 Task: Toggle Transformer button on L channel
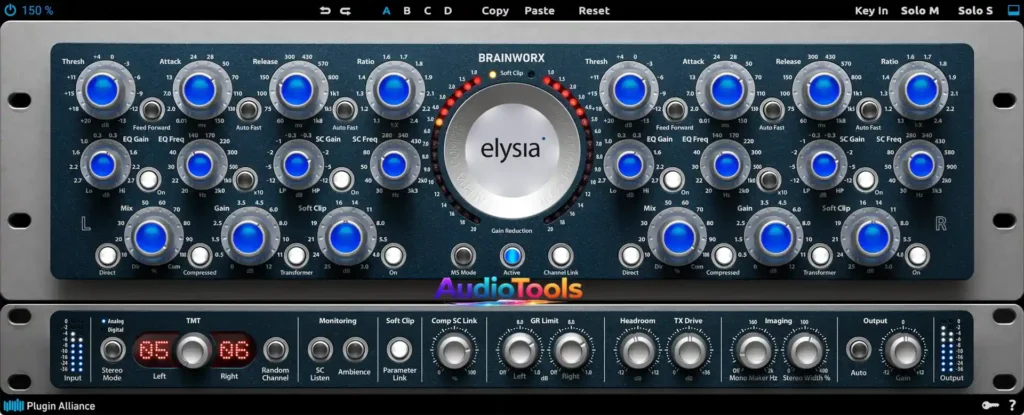click(x=296, y=256)
